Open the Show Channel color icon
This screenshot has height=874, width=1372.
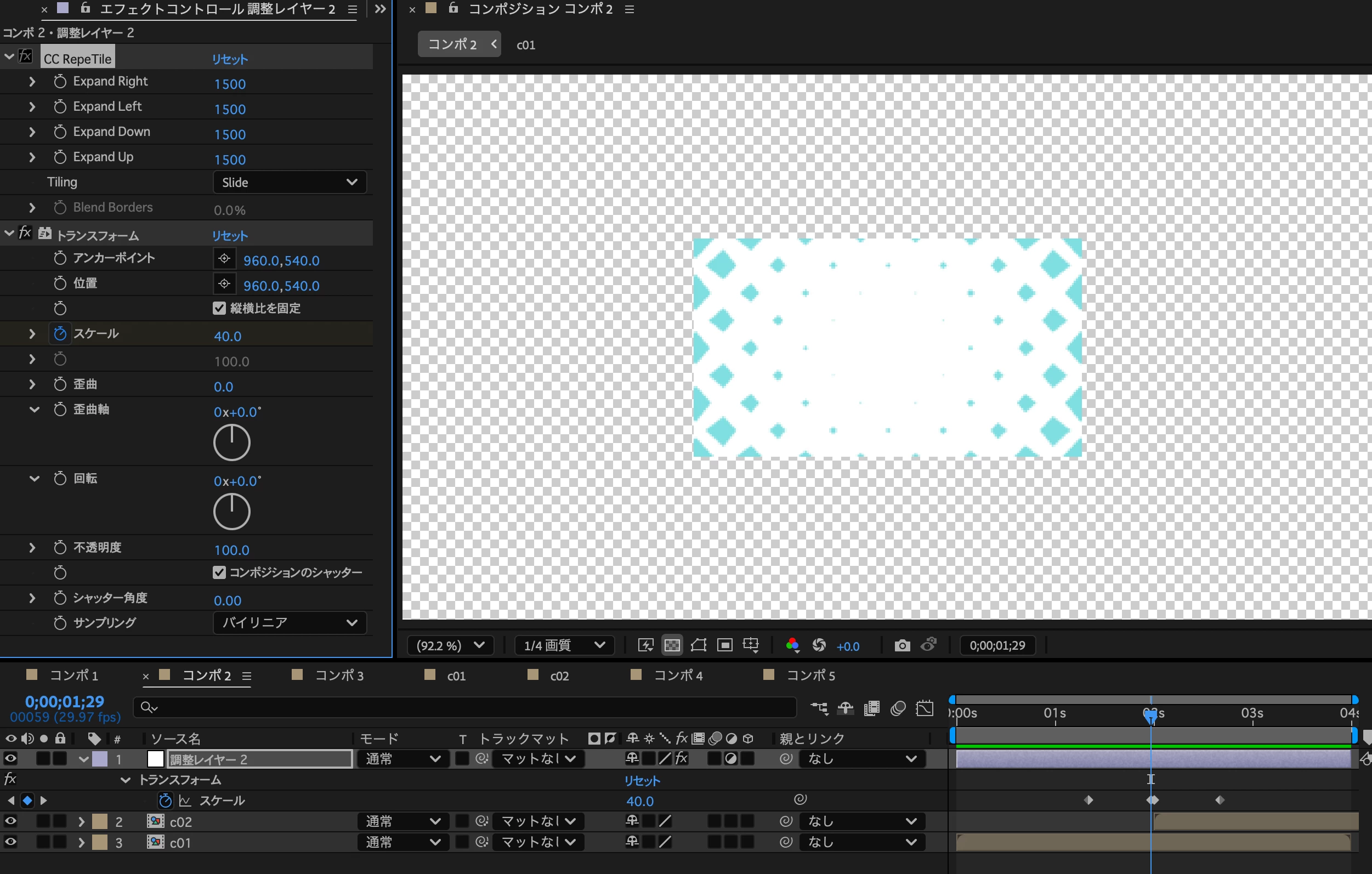(x=792, y=645)
